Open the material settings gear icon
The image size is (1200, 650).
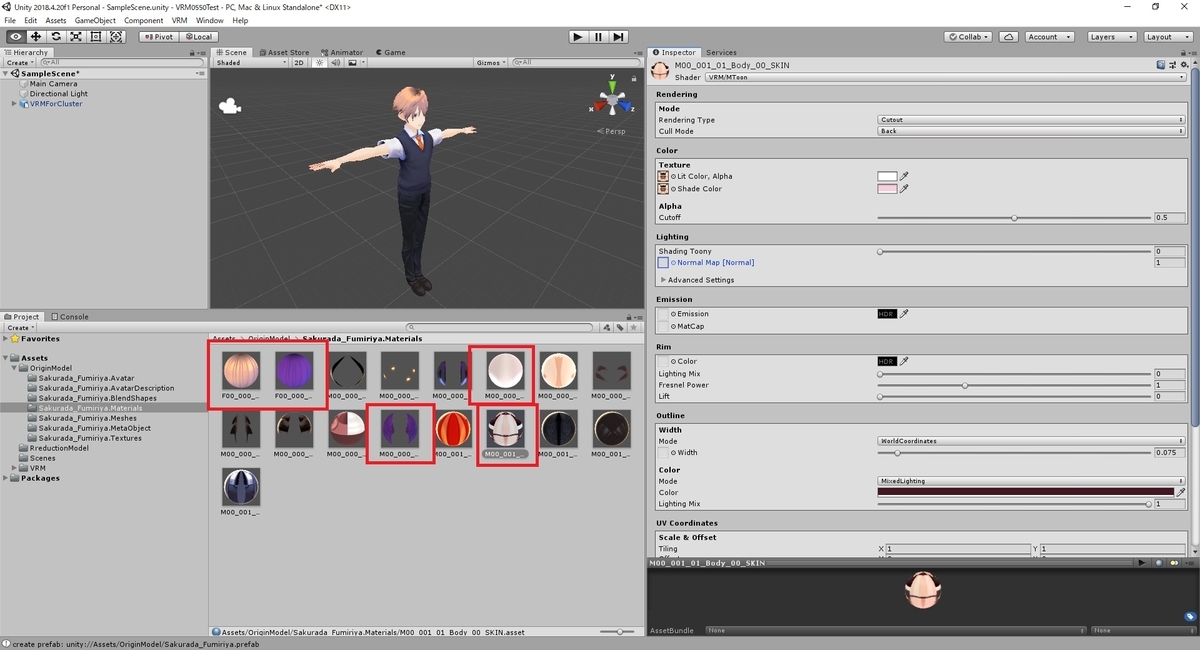click(1185, 65)
